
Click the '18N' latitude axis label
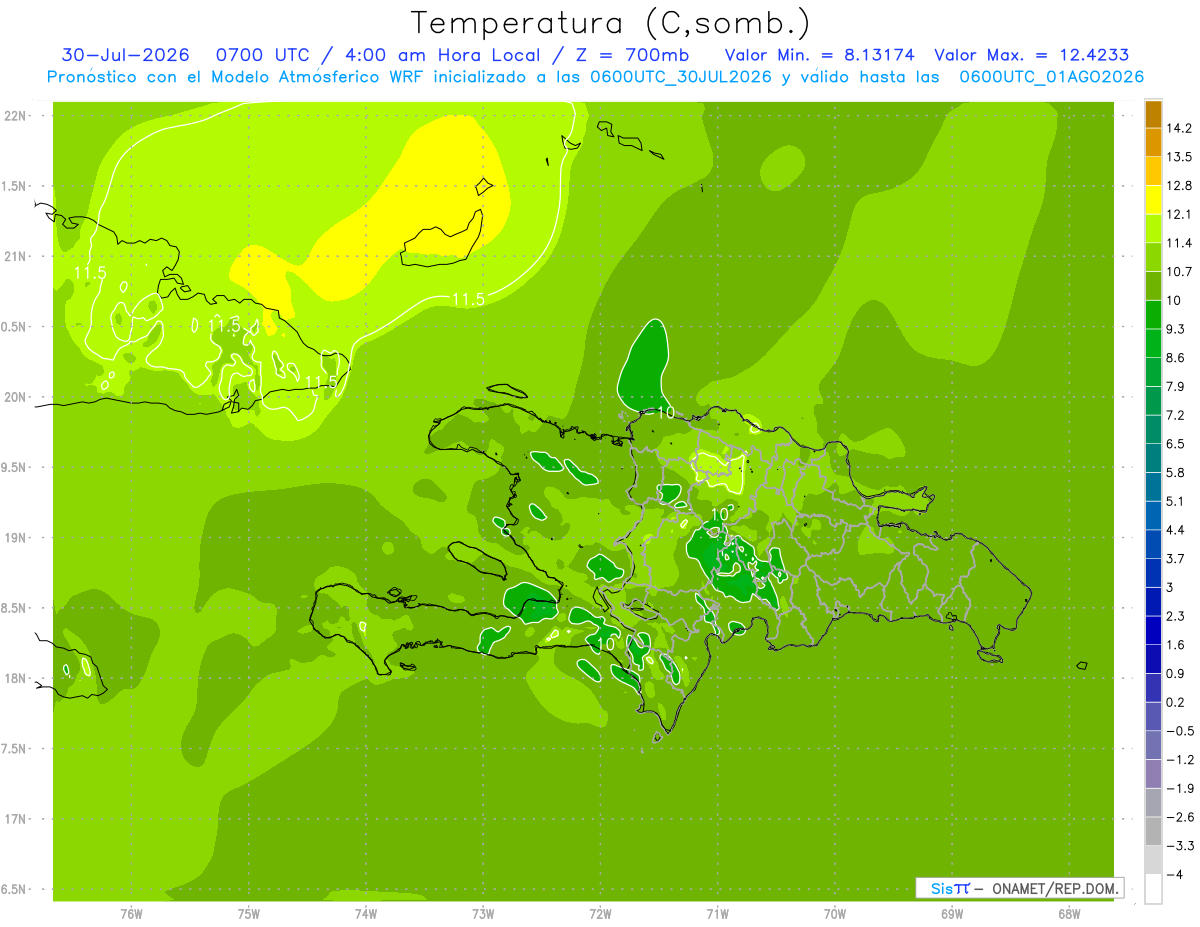[x=17, y=679]
